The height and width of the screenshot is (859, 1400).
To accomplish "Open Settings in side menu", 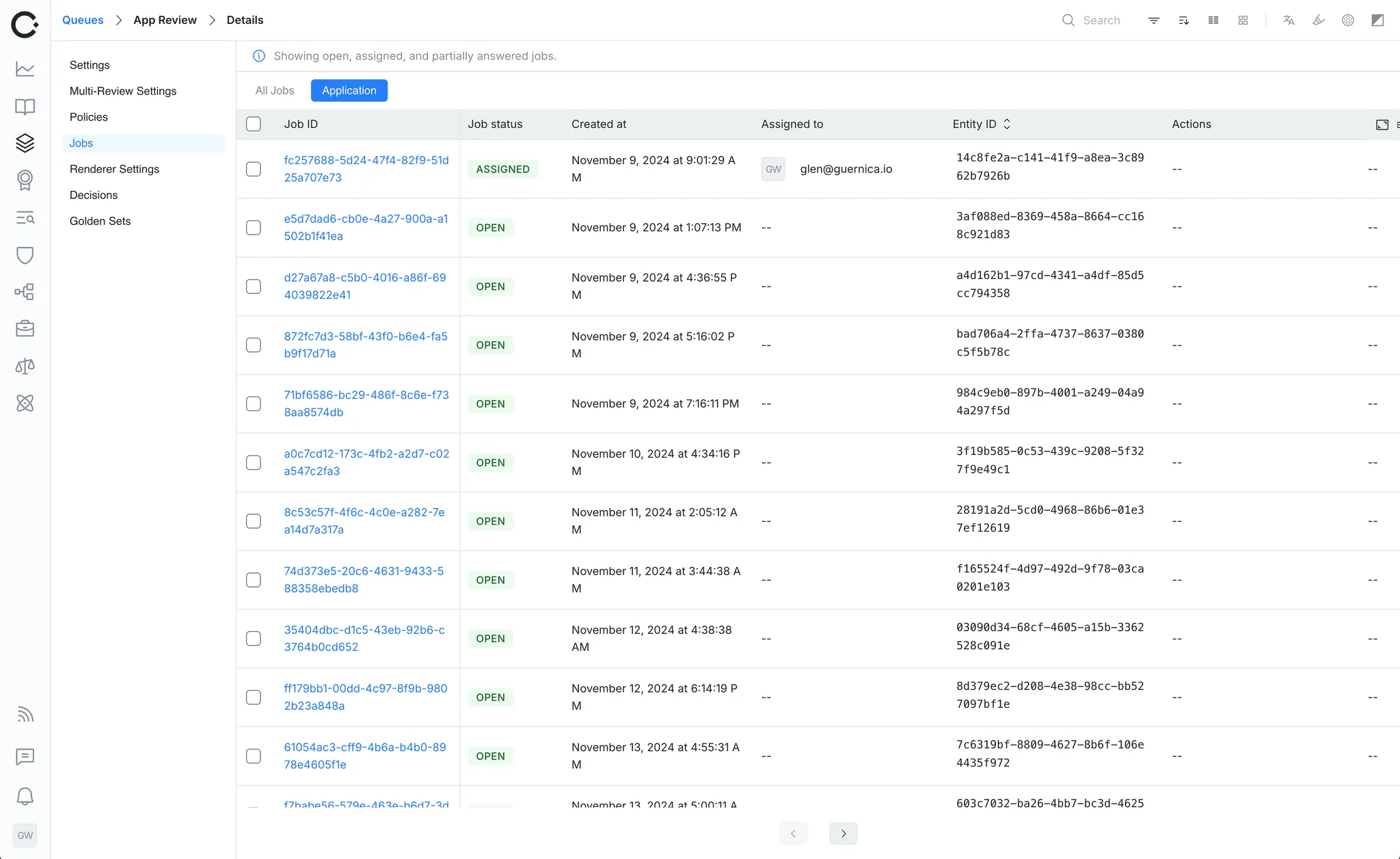I will (x=144, y=65).
